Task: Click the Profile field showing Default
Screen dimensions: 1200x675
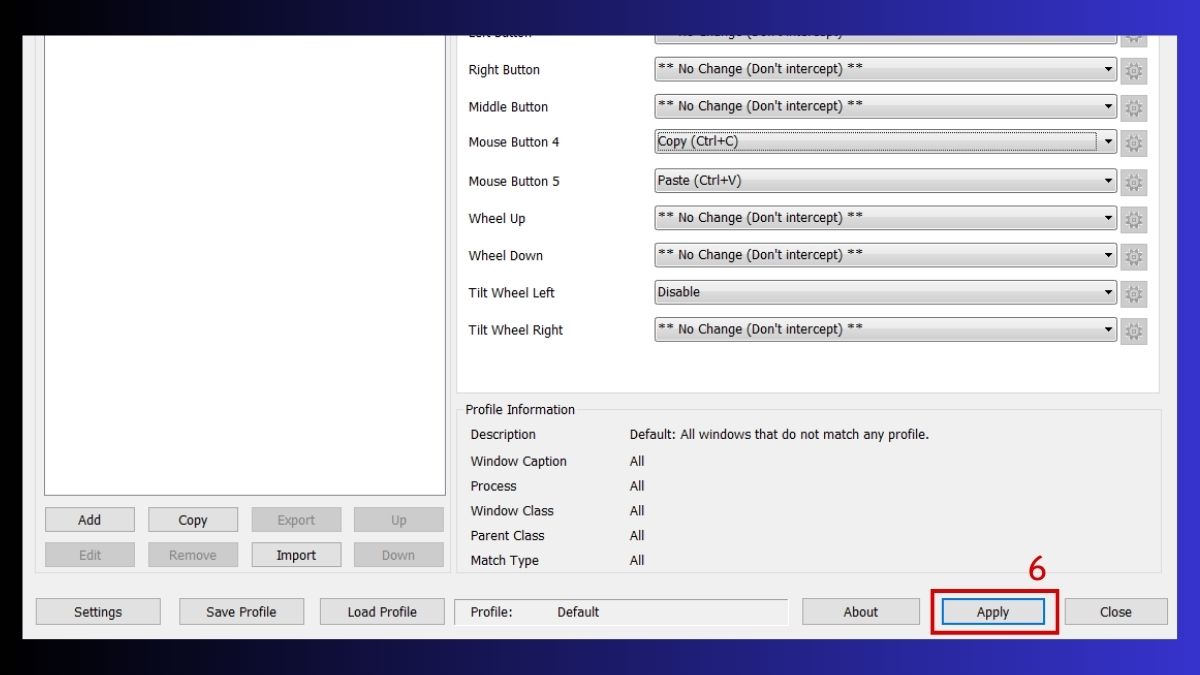Action: (621, 612)
